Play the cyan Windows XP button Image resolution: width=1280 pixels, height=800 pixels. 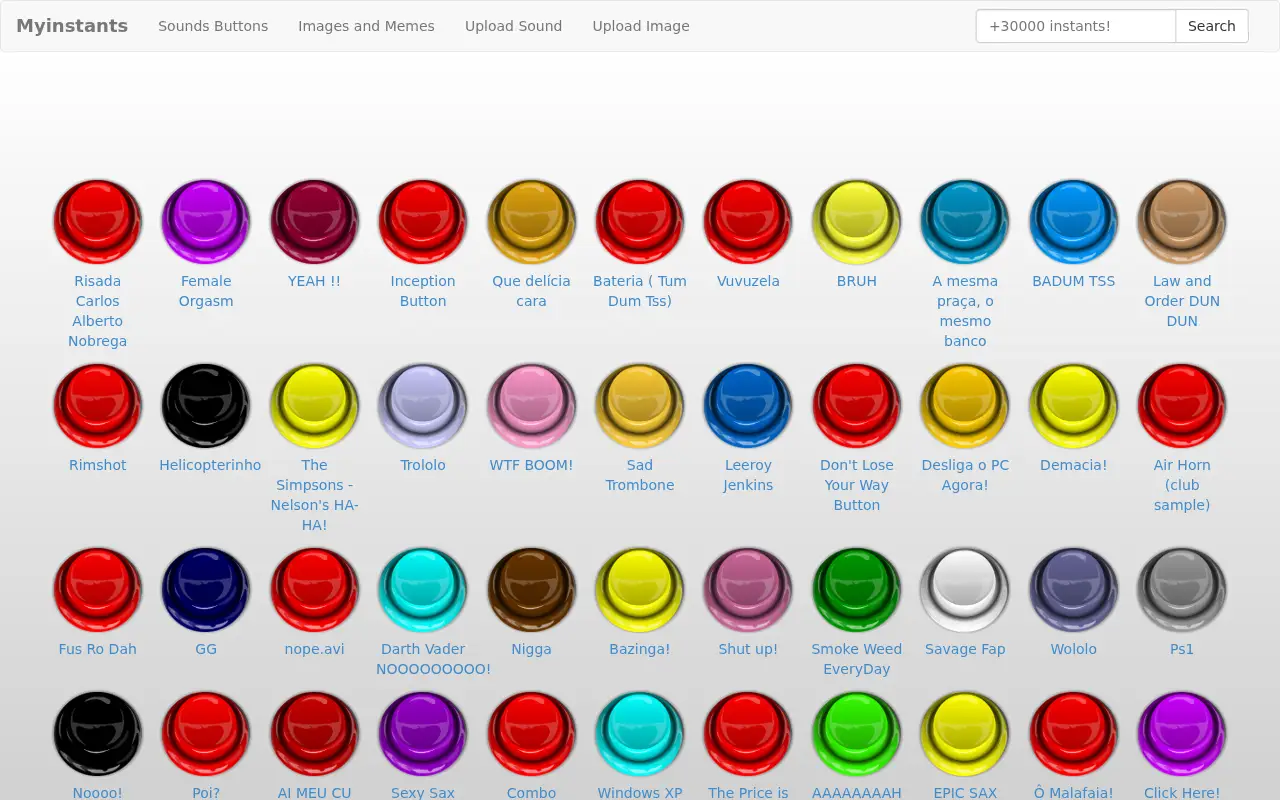point(640,734)
